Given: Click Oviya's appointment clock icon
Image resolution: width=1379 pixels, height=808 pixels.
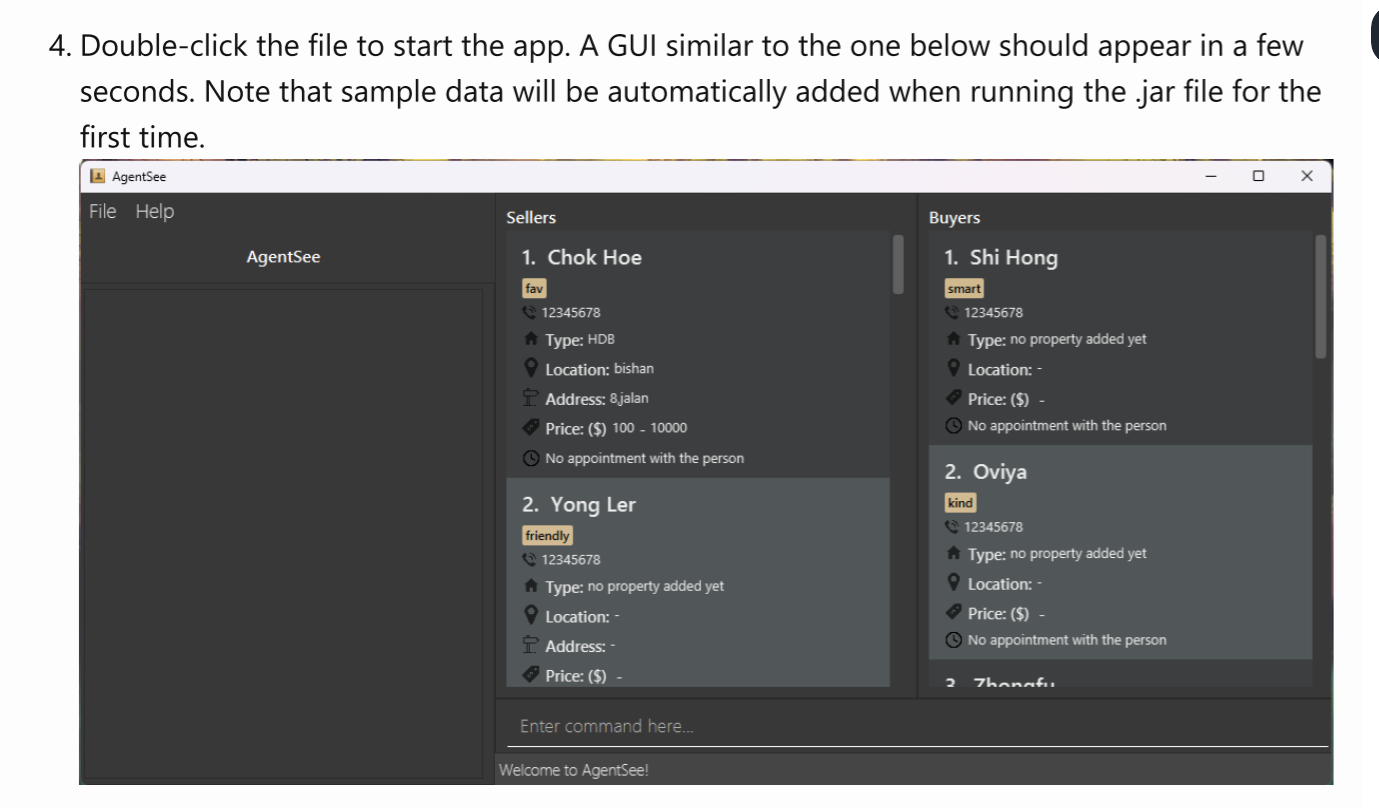Looking at the screenshot, I should coord(954,640).
